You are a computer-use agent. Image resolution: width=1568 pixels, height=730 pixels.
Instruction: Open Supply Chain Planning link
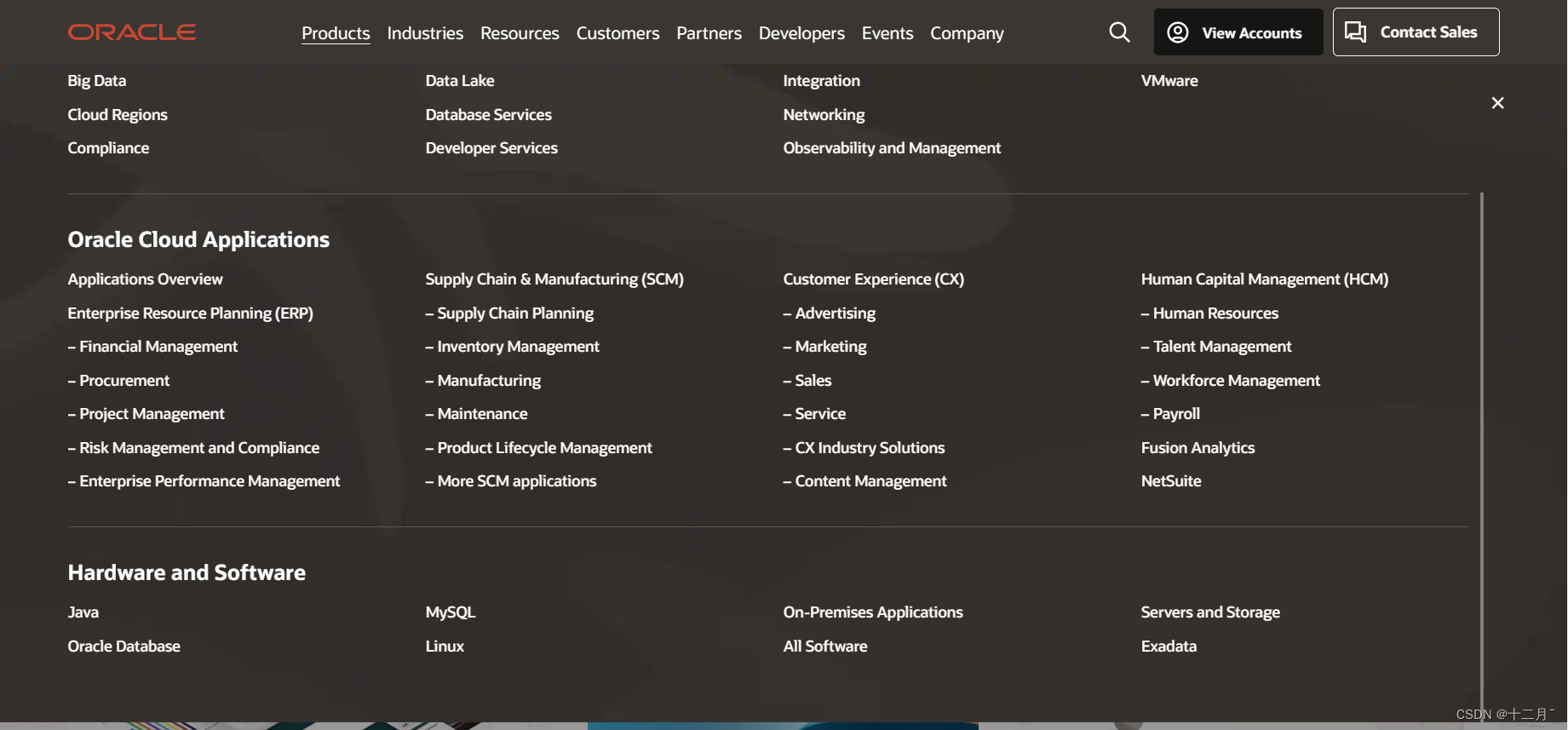(509, 313)
